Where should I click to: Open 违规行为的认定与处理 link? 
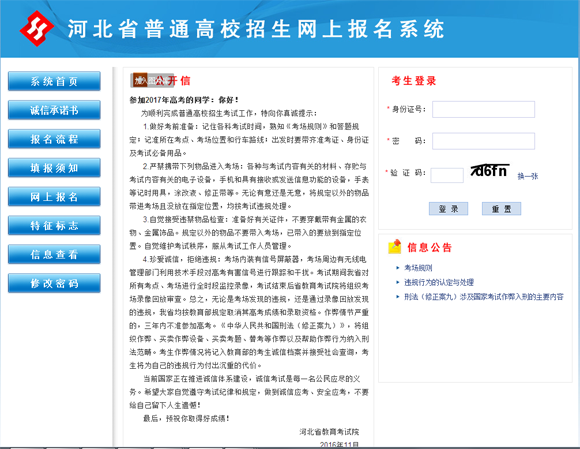[x=439, y=282]
